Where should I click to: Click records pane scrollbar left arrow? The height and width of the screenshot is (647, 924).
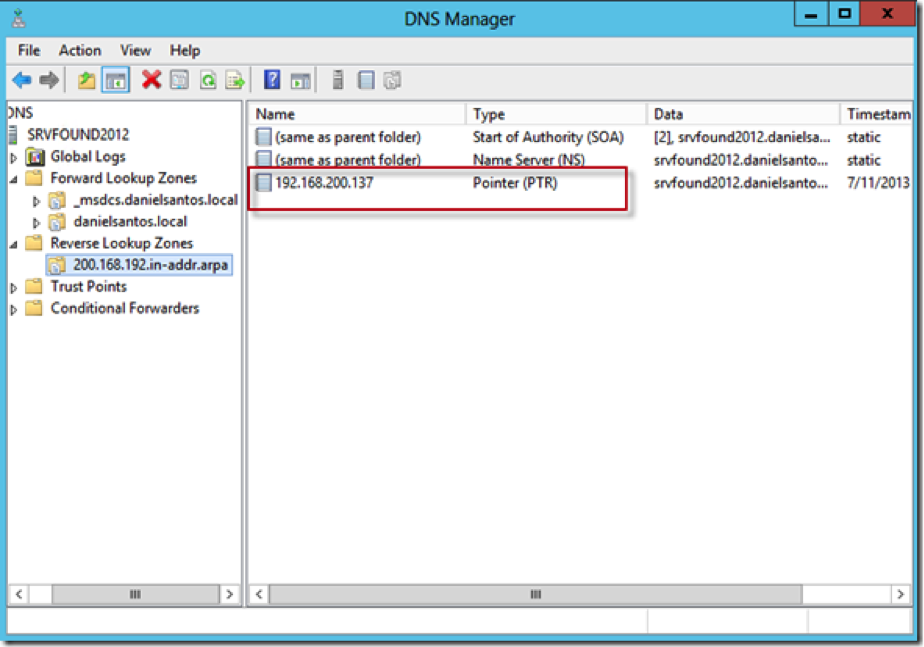[259, 594]
